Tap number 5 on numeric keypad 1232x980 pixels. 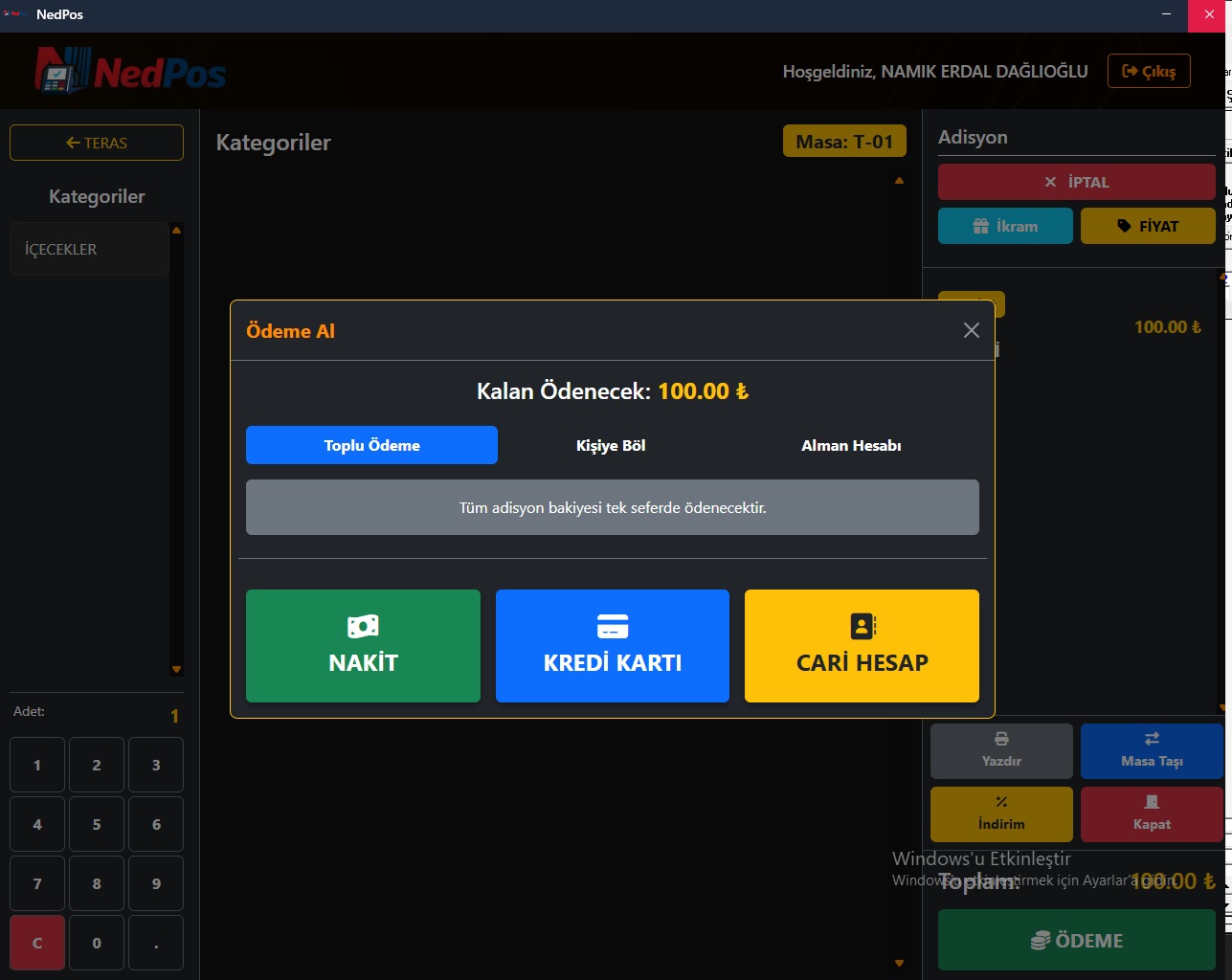coord(97,824)
